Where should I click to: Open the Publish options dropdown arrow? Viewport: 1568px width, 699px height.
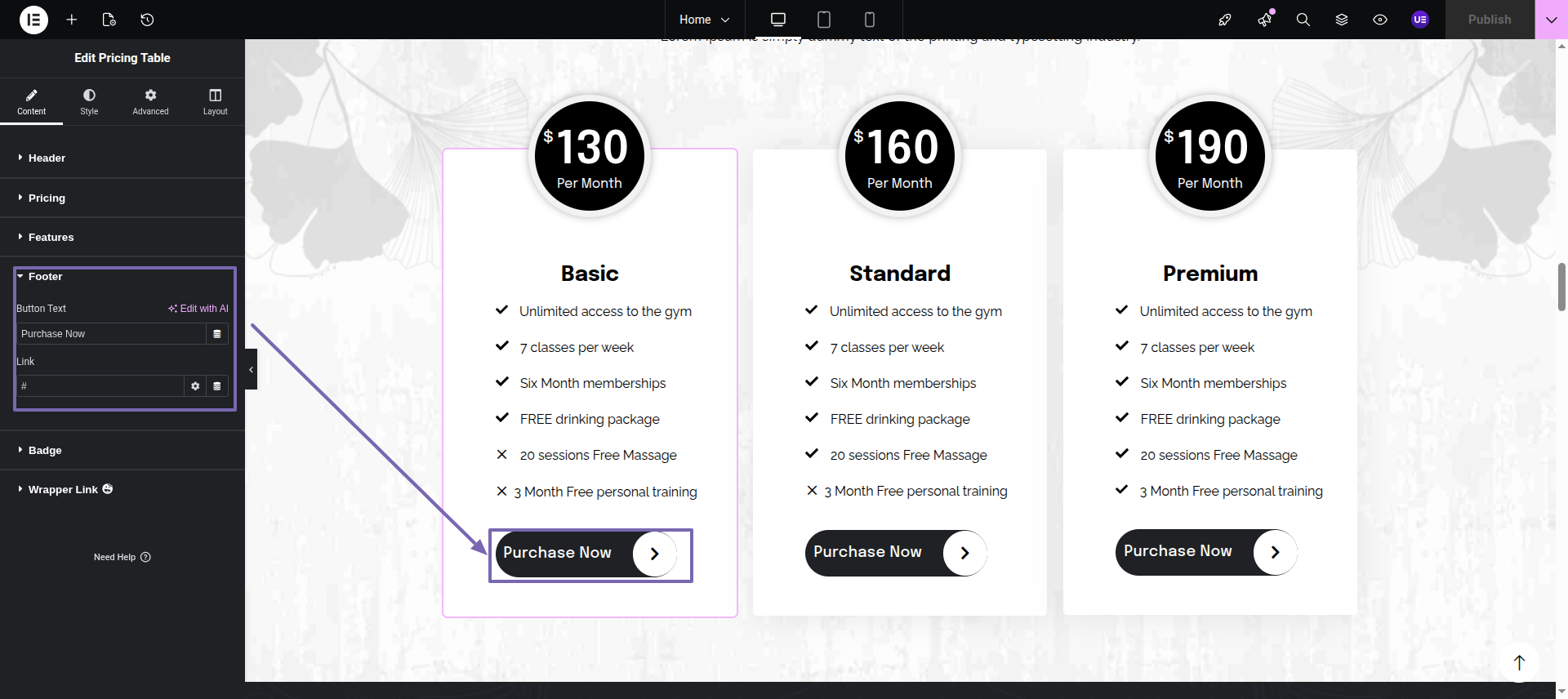[1551, 20]
